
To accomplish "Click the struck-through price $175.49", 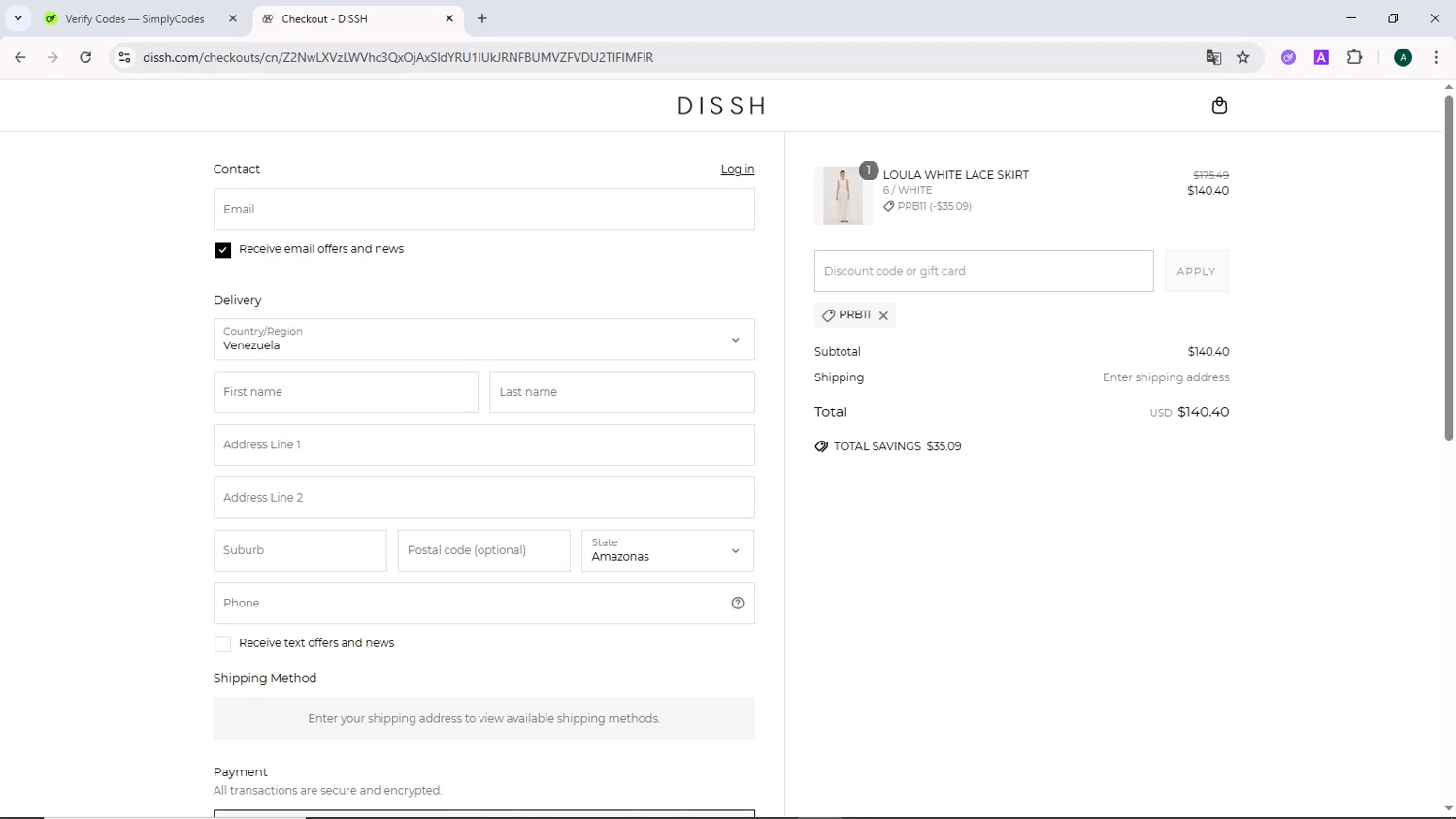I will [1210, 175].
